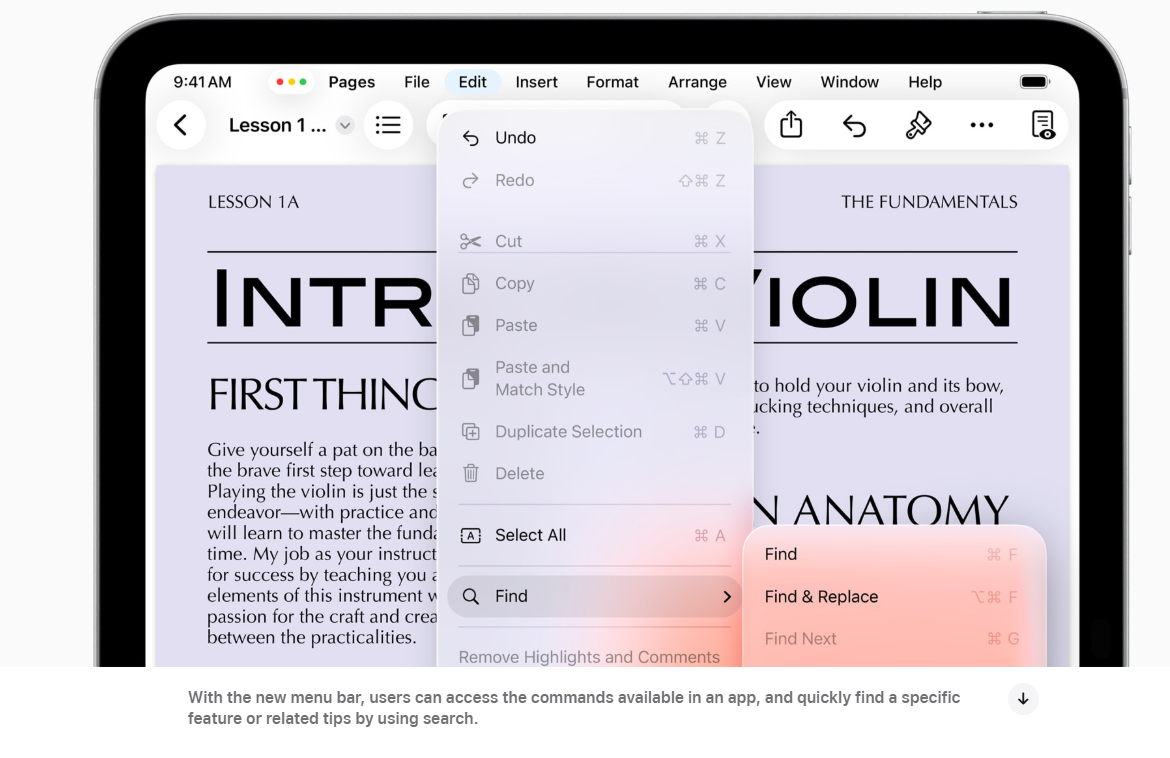The image size is (1170, 758).
Task: Select Duplicate Selection menu item
Action: [x=595, y=432]
